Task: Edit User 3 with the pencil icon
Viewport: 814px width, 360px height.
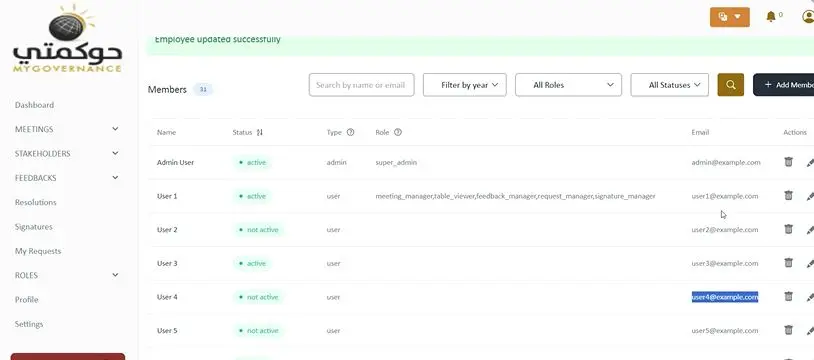Action: click(810, 264)
